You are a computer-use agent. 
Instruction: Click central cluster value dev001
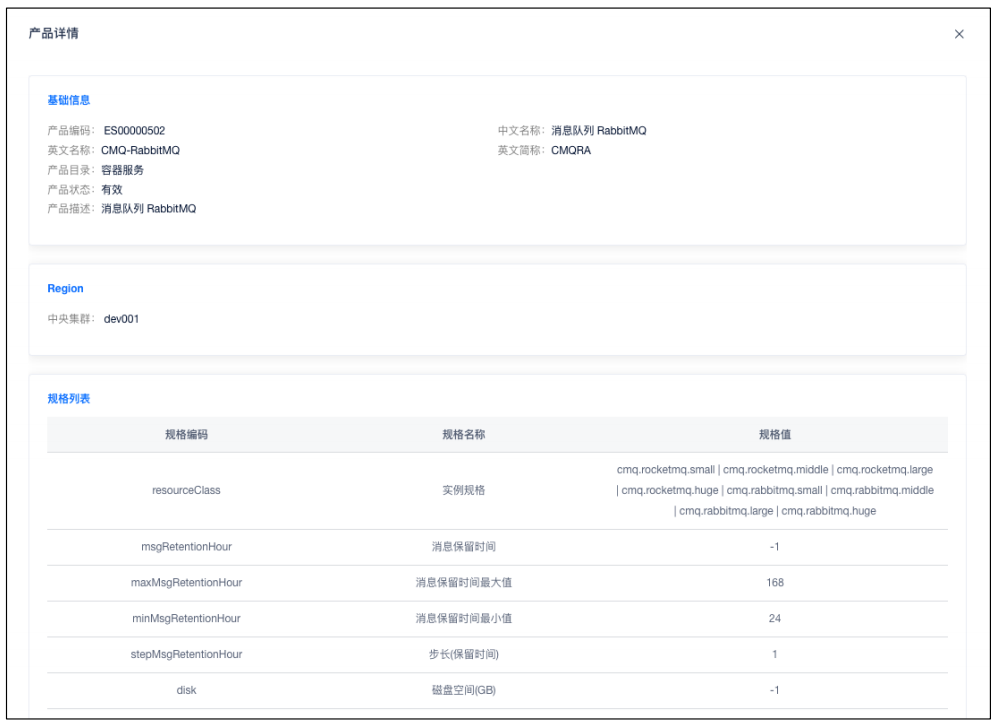(x=121, y=319)
